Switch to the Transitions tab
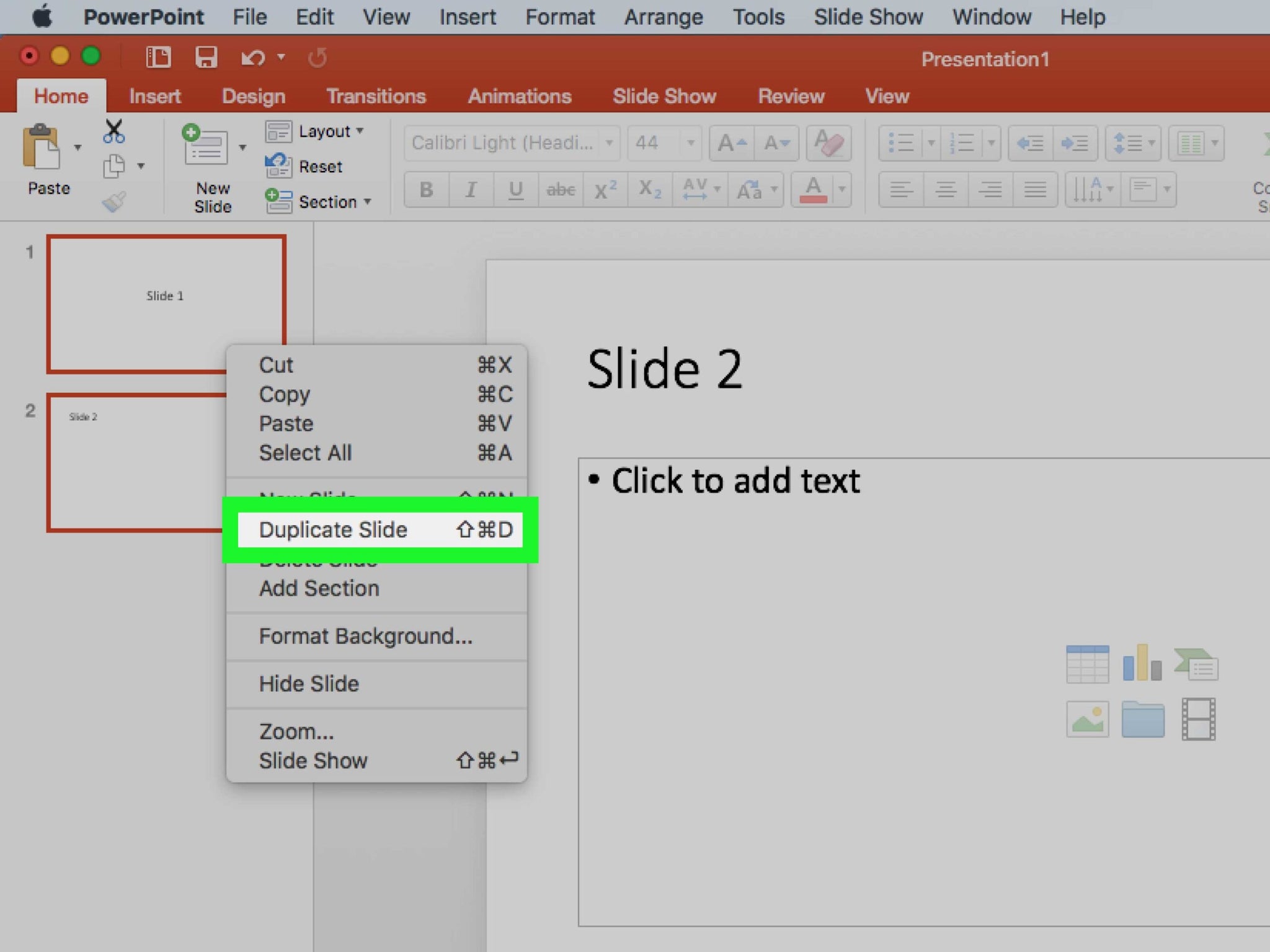This screenshot has height=952, width=1270. [376, 96]
